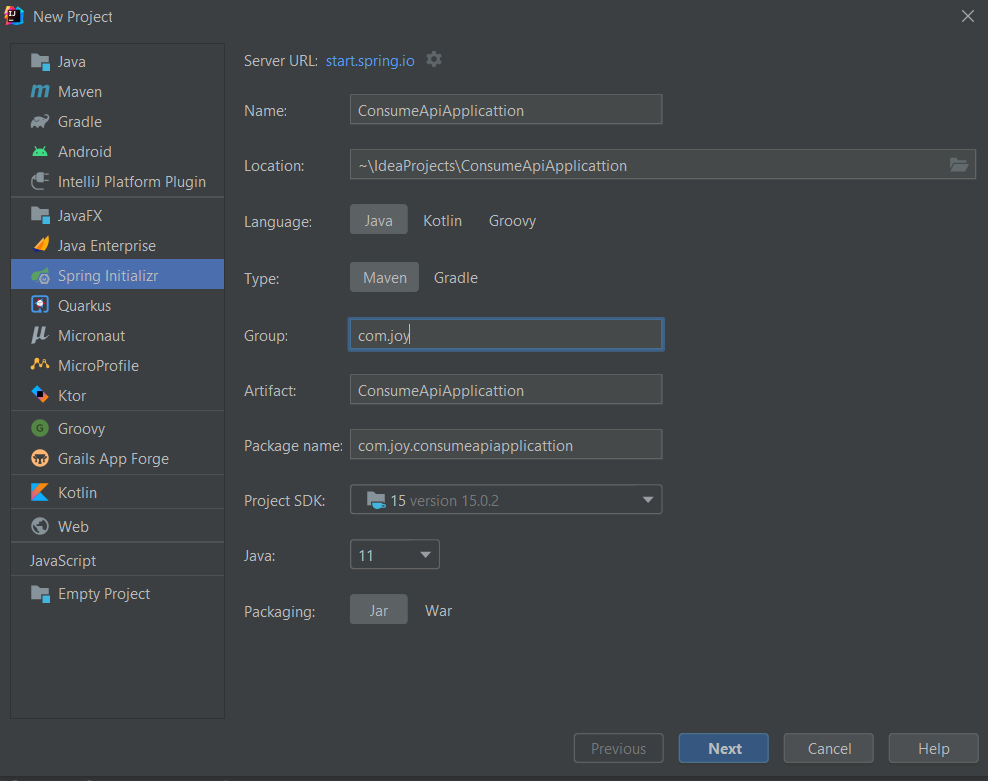
Task: Browse for a project Location folder
Action: pyautogui.click(x=959, y=164)
